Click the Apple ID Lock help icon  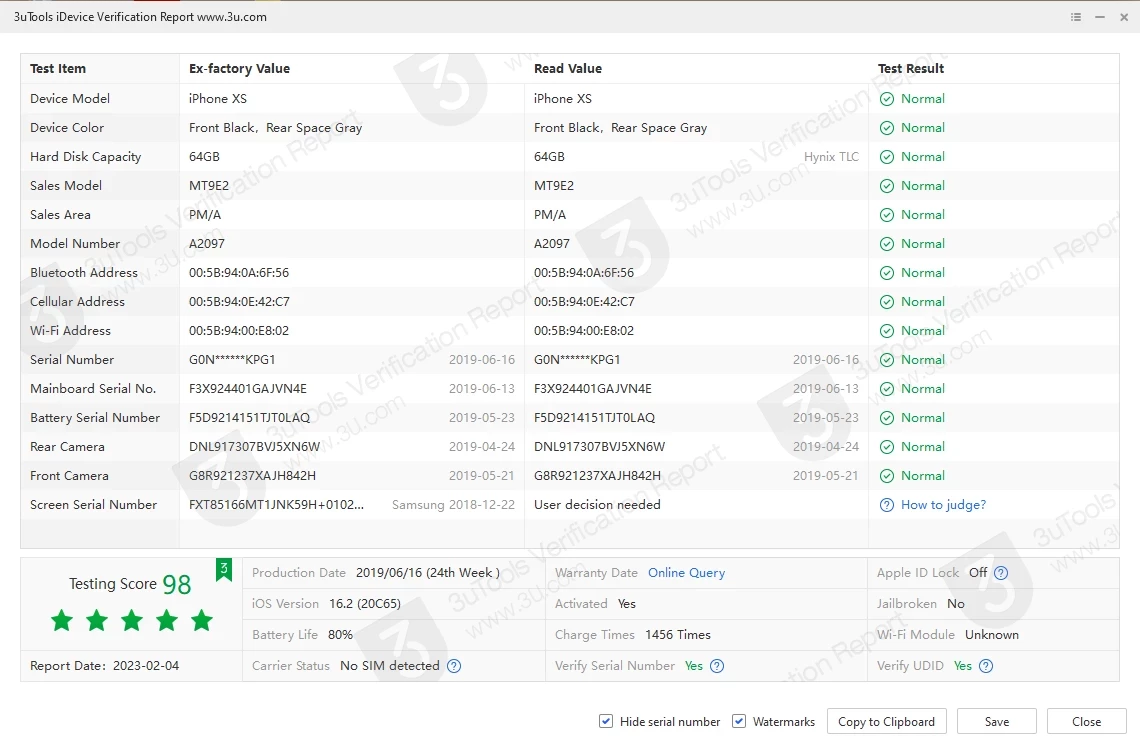1001,573
